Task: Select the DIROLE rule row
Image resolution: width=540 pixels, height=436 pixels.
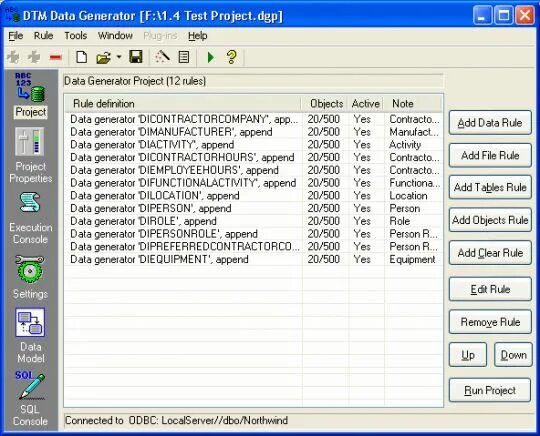Action: tap(253, 221)
